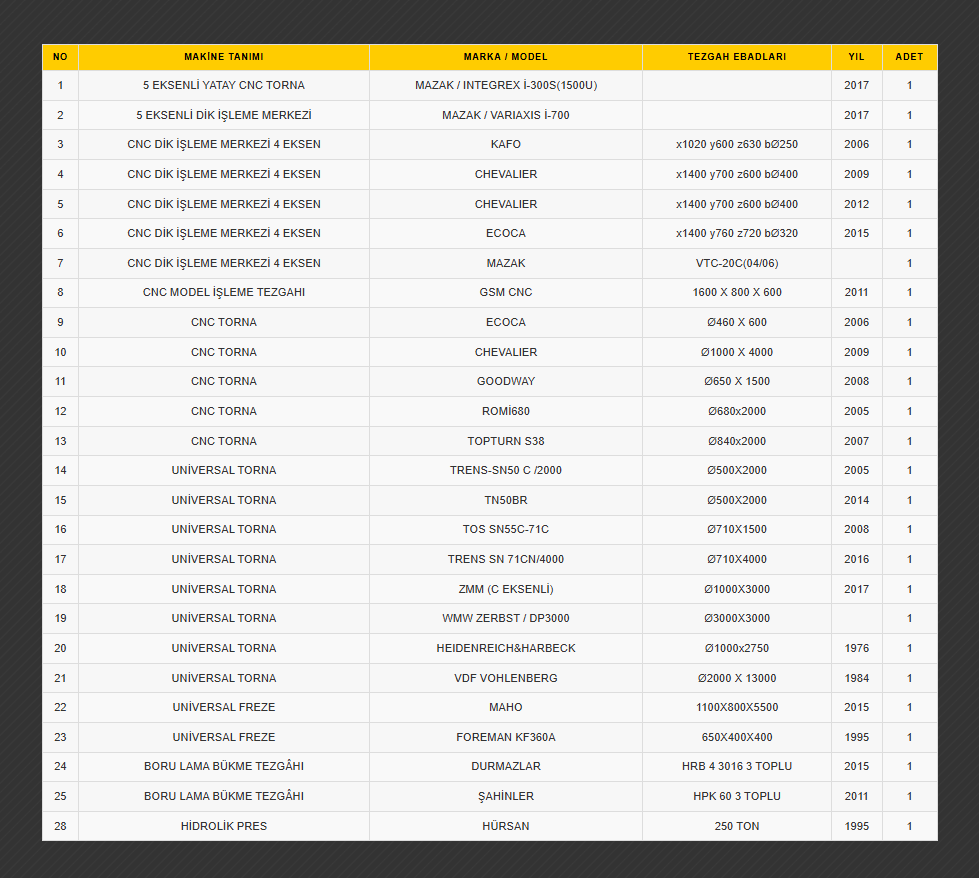Click Ø3000X3000 dimension cell
The height and width of the screenshot is (878, 979).
737,618
